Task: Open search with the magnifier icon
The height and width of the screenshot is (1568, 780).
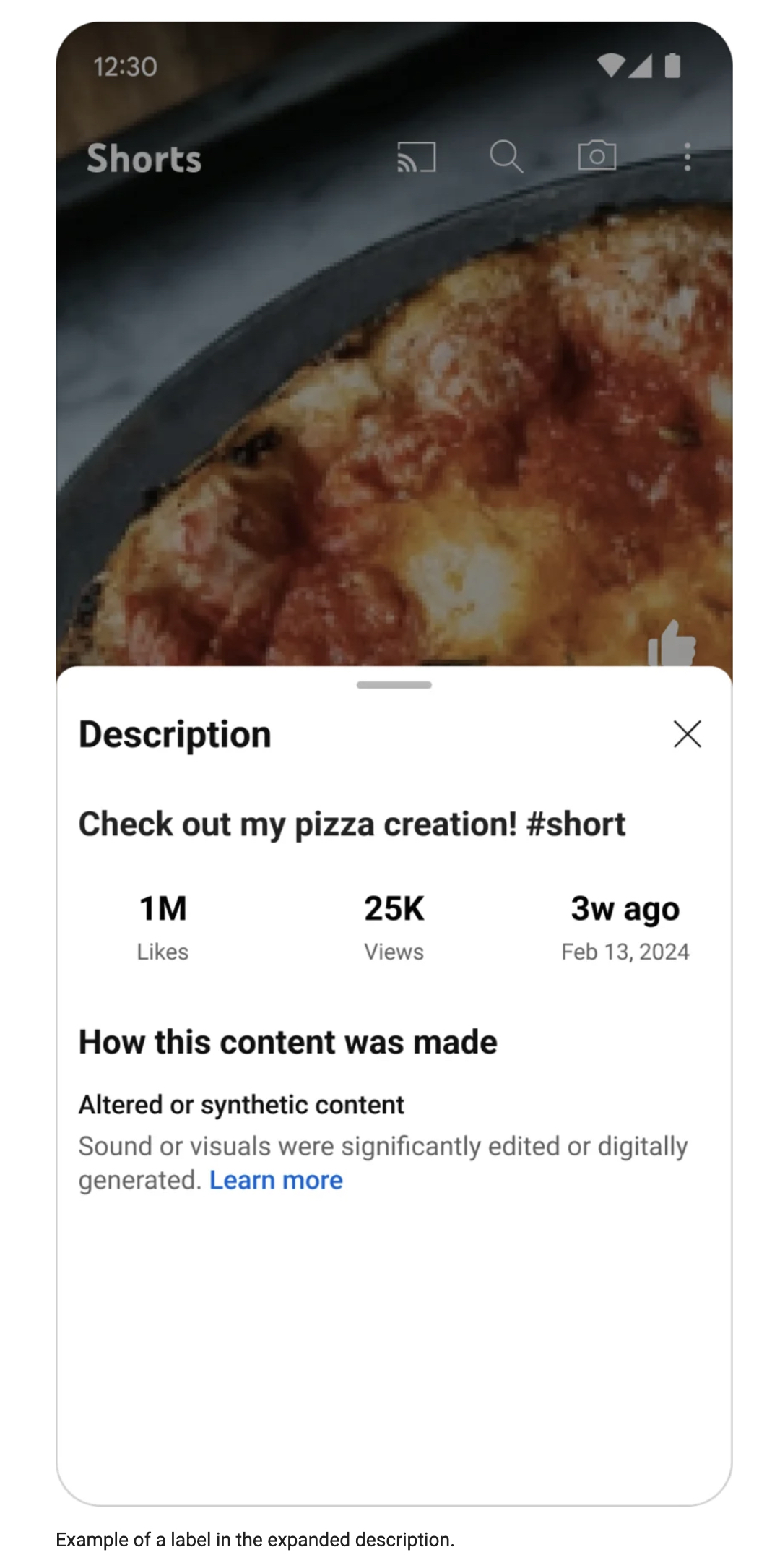Action: 506,157
